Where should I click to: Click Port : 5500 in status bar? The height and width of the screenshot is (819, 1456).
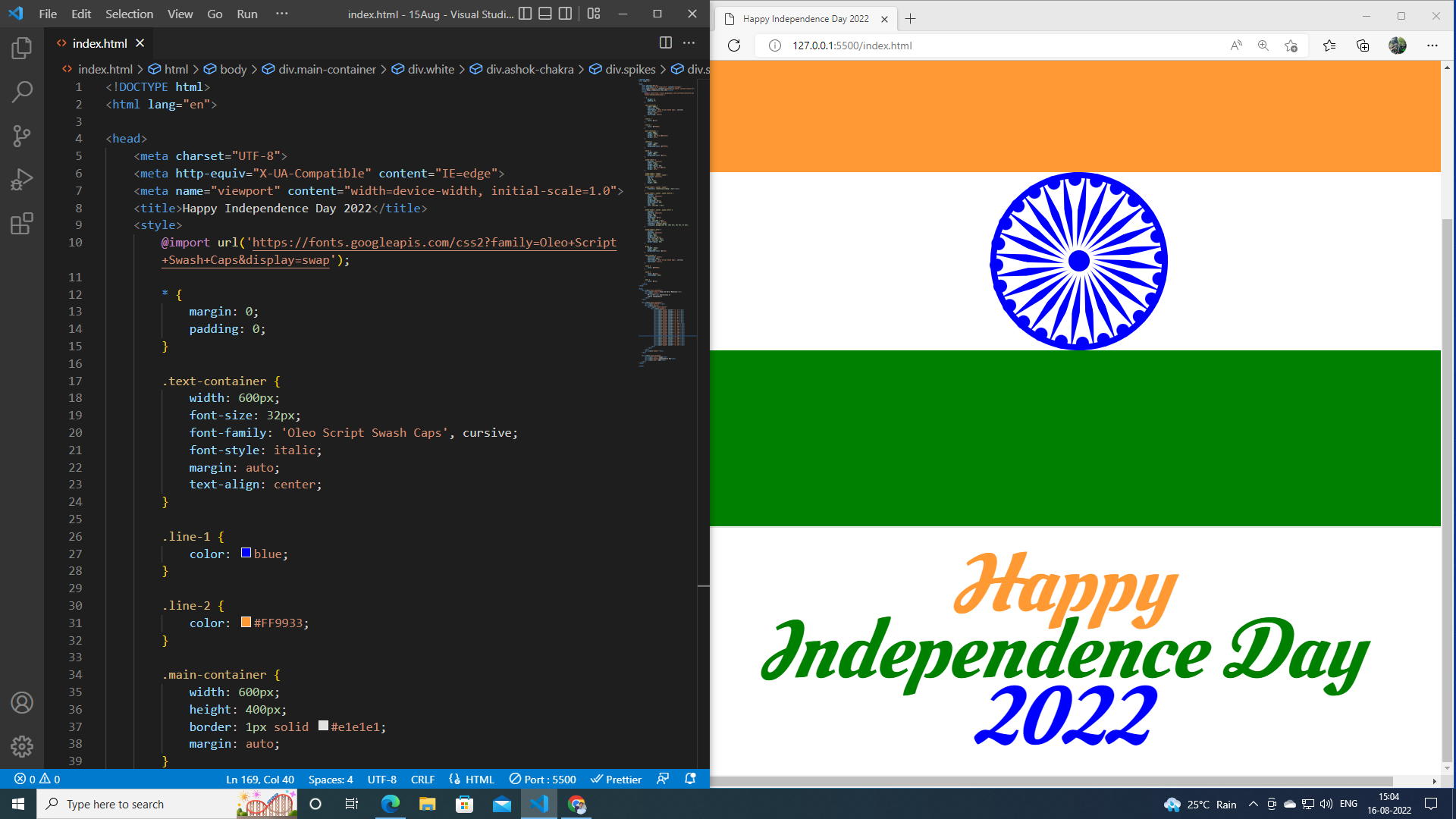click(x=542, y=779)
